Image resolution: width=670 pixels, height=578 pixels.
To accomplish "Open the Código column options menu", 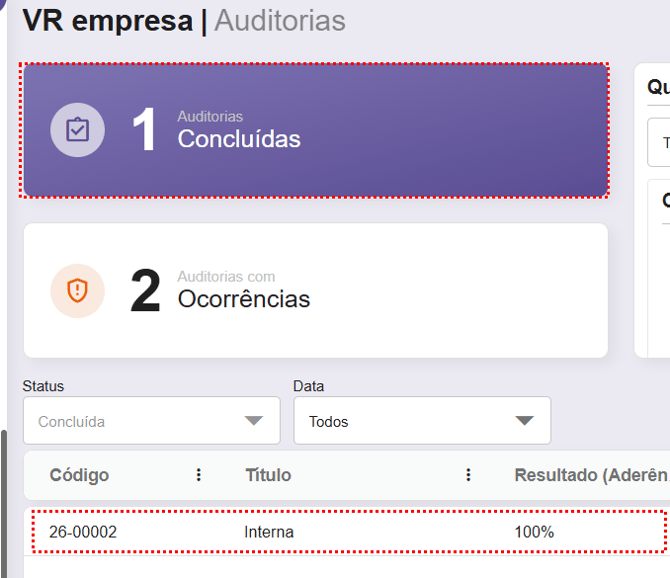I will click(199, 475).
